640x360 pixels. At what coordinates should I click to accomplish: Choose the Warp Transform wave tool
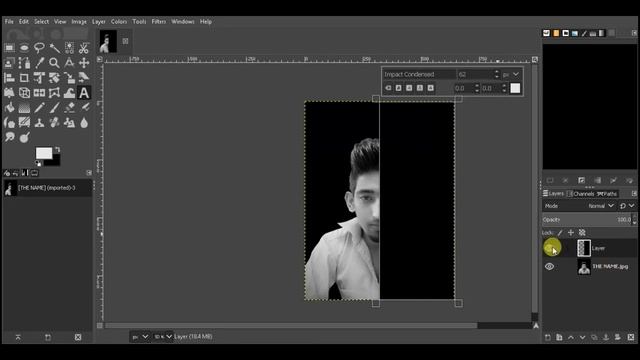[x=69, y=93]
